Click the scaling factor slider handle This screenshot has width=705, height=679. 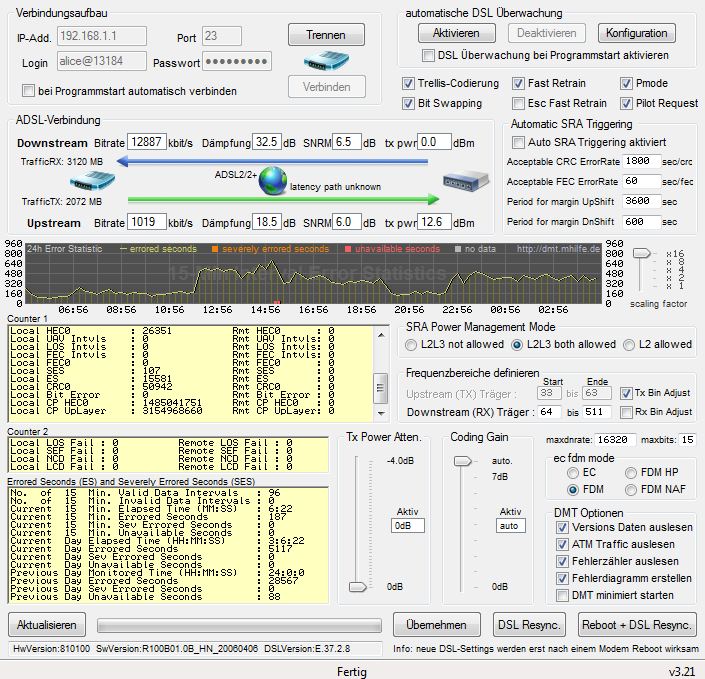pos(641,253)
